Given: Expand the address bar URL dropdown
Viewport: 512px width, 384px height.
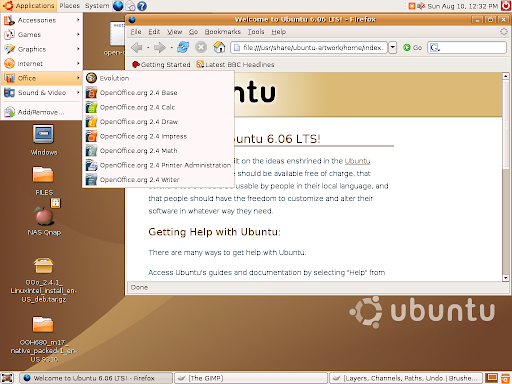Looking at the screenshot, I should point(393,47).
